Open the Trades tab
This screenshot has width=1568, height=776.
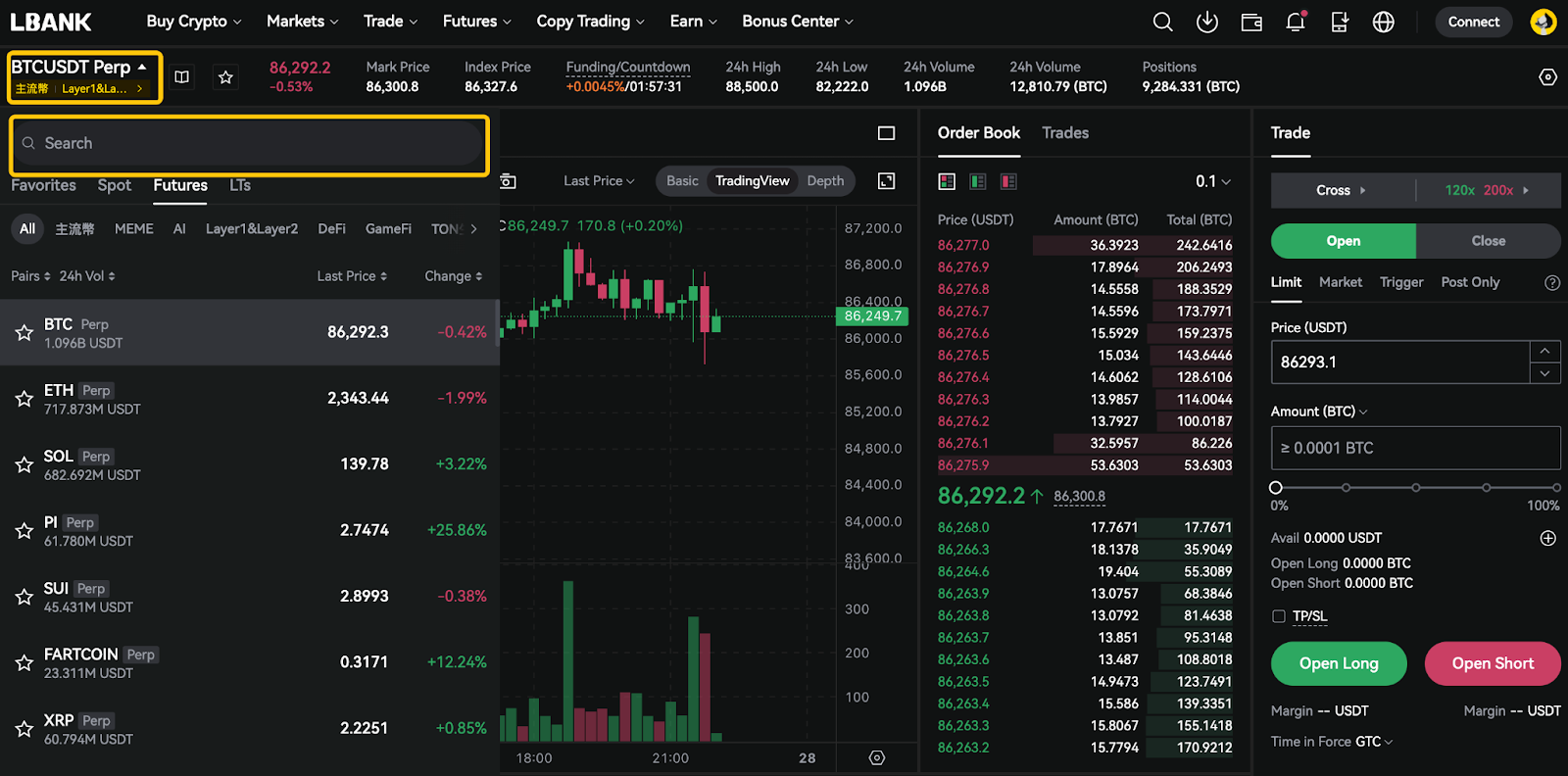pos(1065,133)
